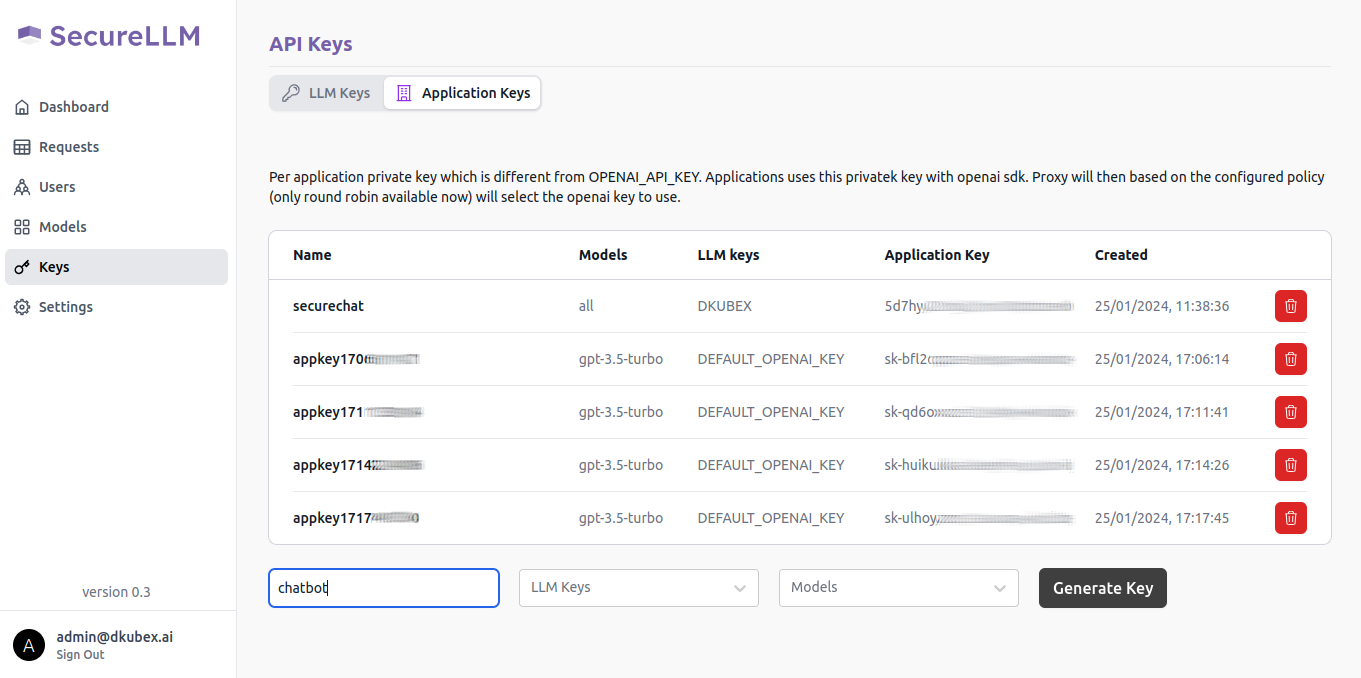Go to the Requests page
1361x678 pixels.
coord(68,147)
